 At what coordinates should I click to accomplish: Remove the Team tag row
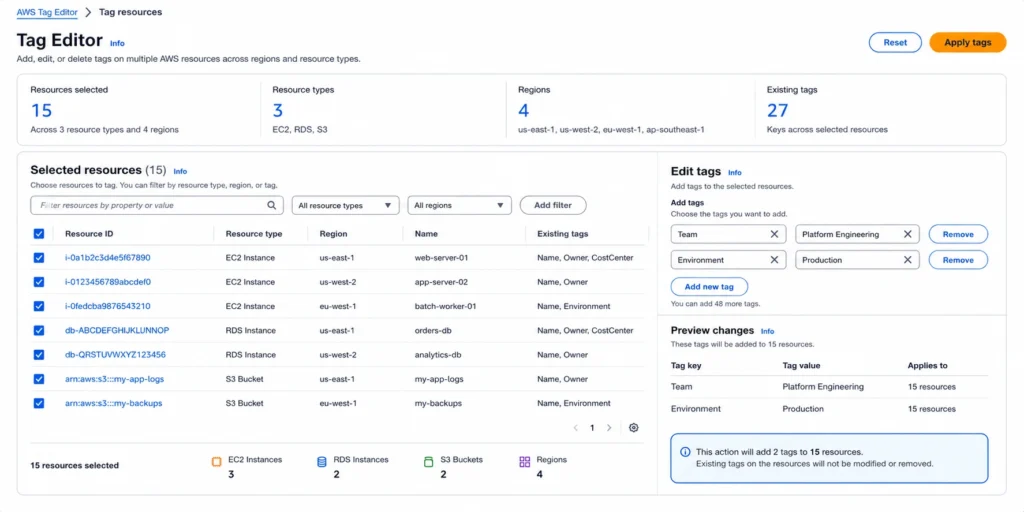coord(958,234)
